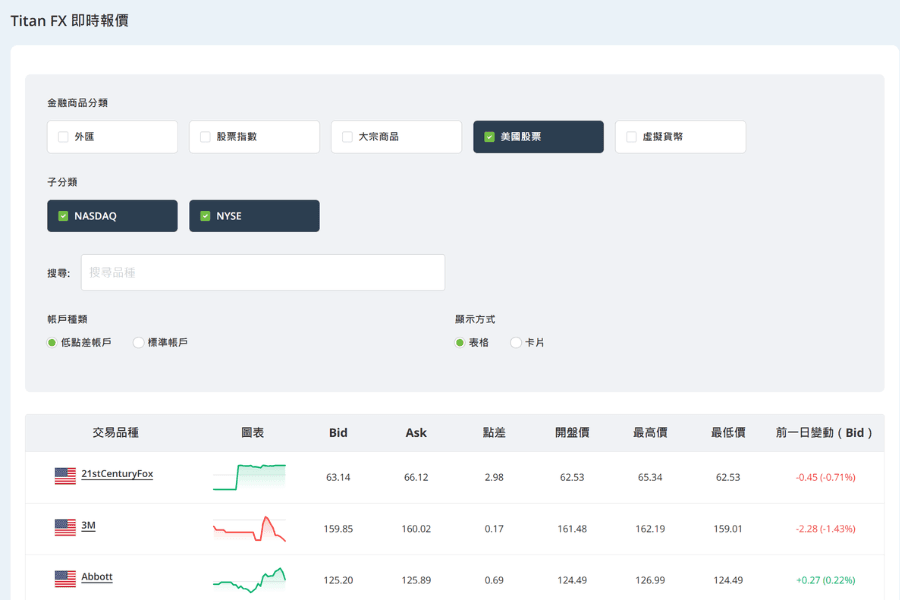Viewport: 900px width, 600px height.
Task: Open the 21stCenturyFox symbol link
Action: coord(117,474)
